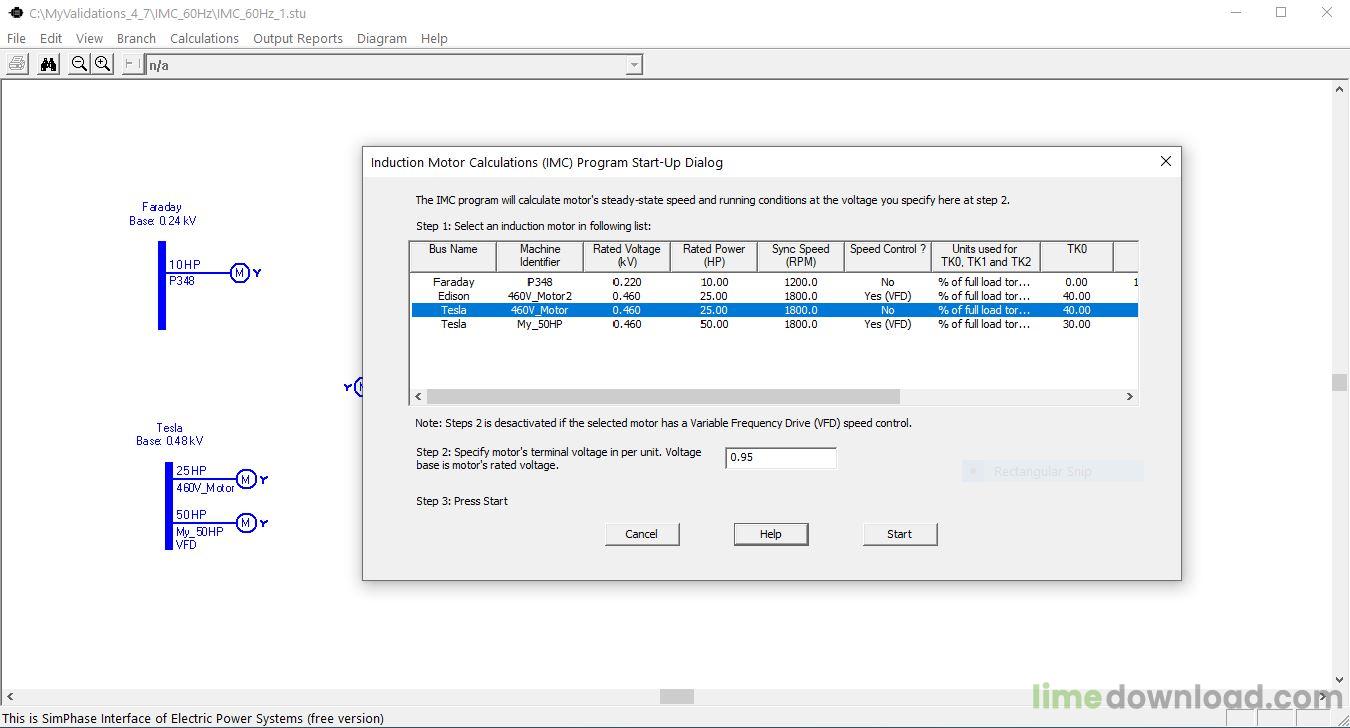Click the right arrow of the table scrollbar

tap(1131, 396)
